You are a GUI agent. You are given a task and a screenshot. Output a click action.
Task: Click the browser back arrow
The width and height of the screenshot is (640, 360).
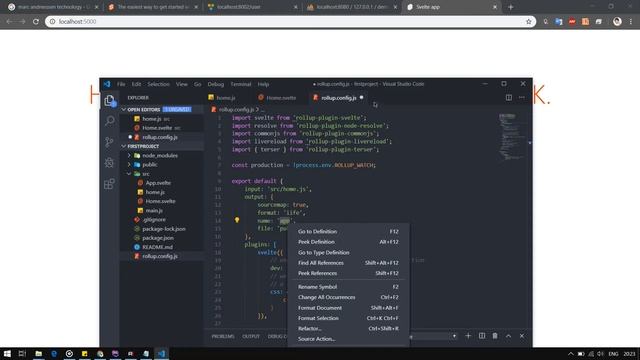pyautogui.click(x=9, y=22)
